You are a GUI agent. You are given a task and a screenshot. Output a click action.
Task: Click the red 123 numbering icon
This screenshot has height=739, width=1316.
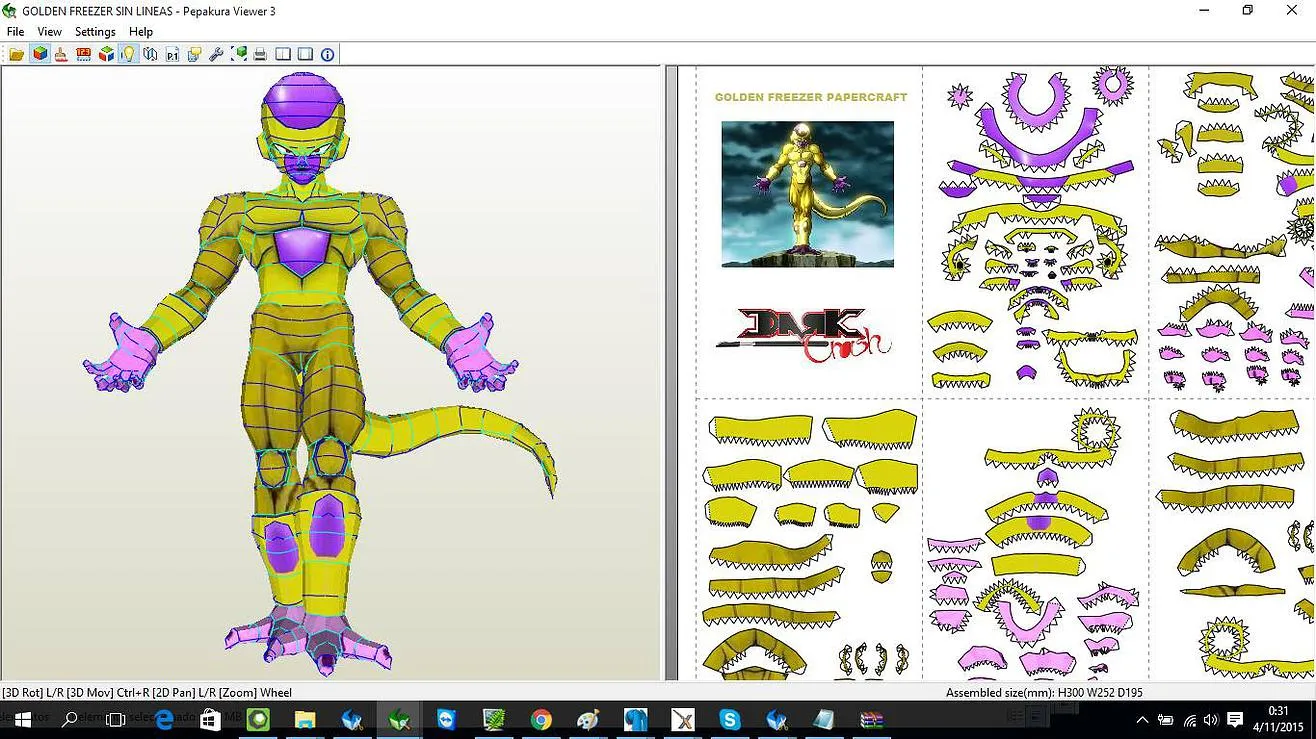coord(83,54)
